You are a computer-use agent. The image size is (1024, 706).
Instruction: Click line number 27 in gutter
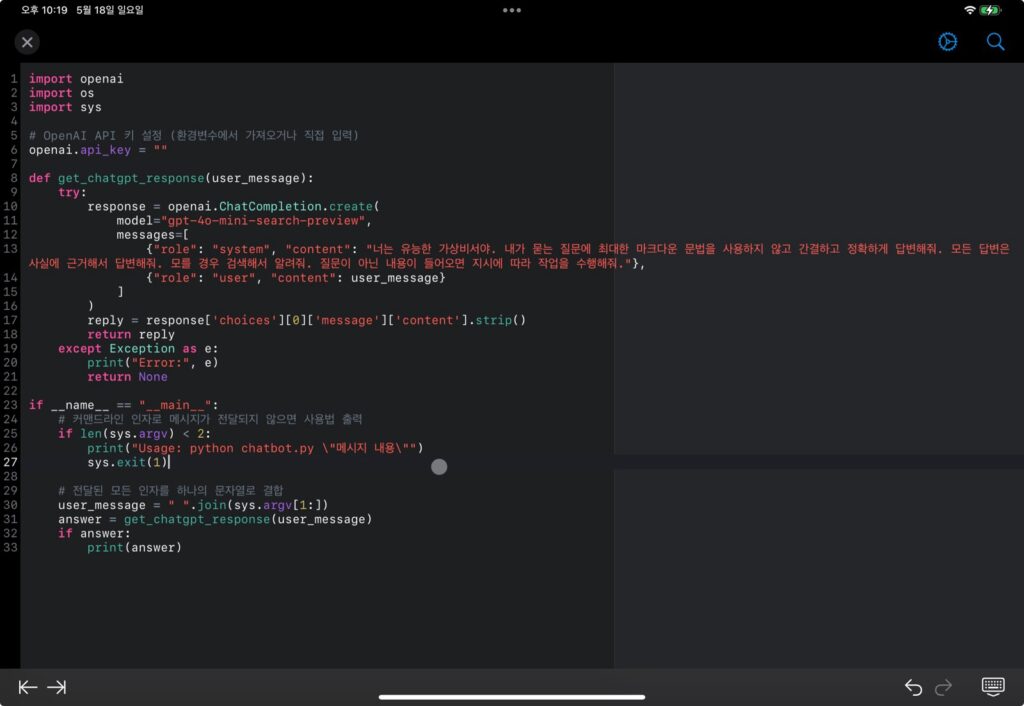click(10, 462)
